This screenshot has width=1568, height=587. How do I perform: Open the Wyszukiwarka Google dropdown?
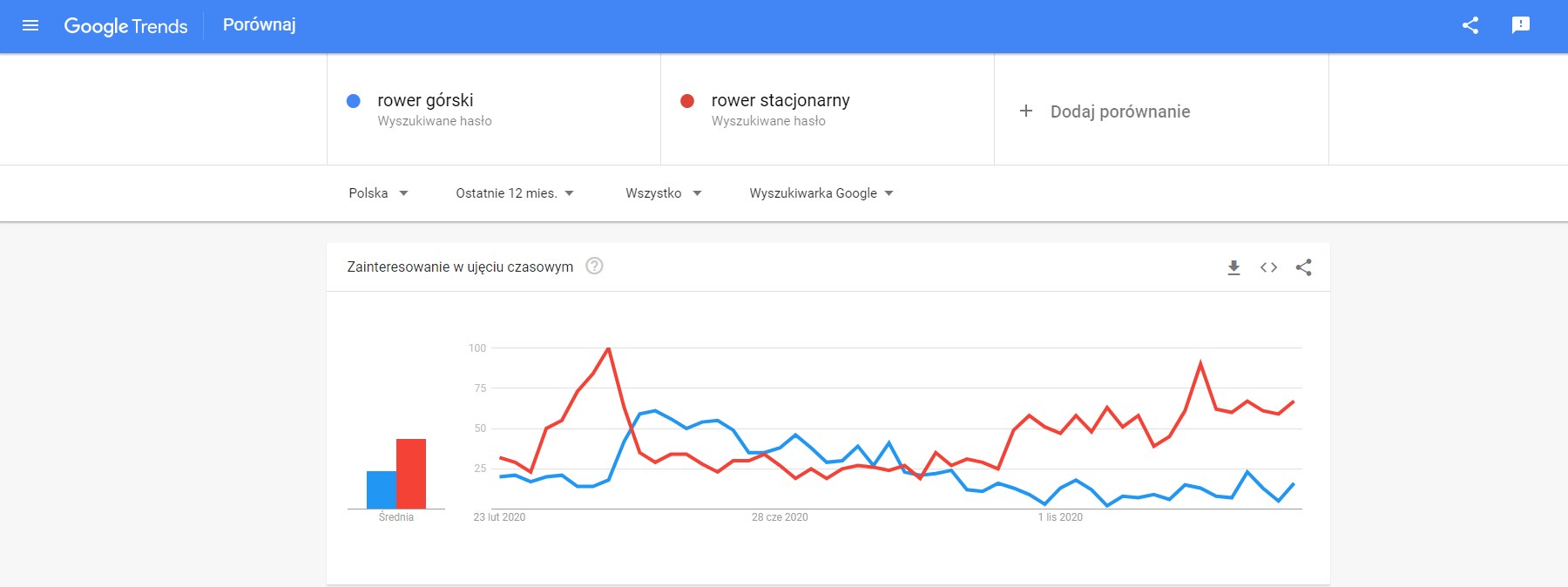(x=819, y=192)
